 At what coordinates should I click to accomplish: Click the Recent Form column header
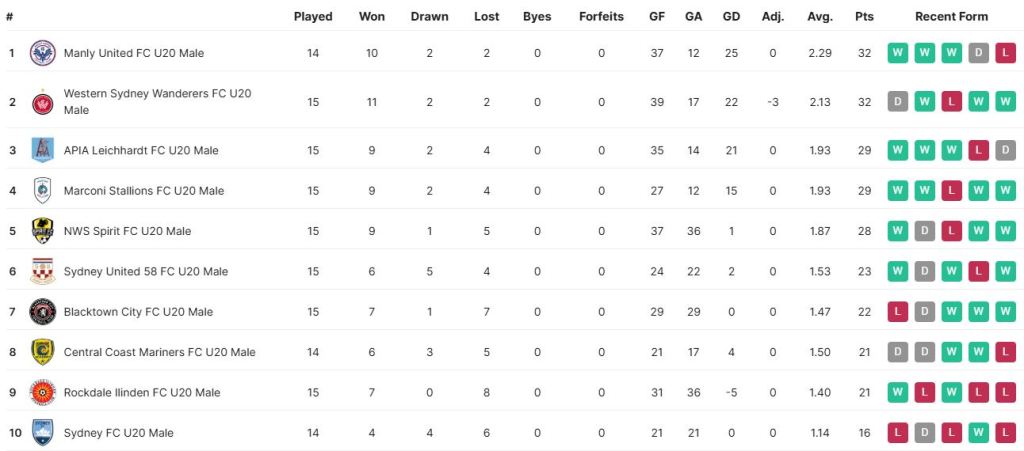coord(951,17)
